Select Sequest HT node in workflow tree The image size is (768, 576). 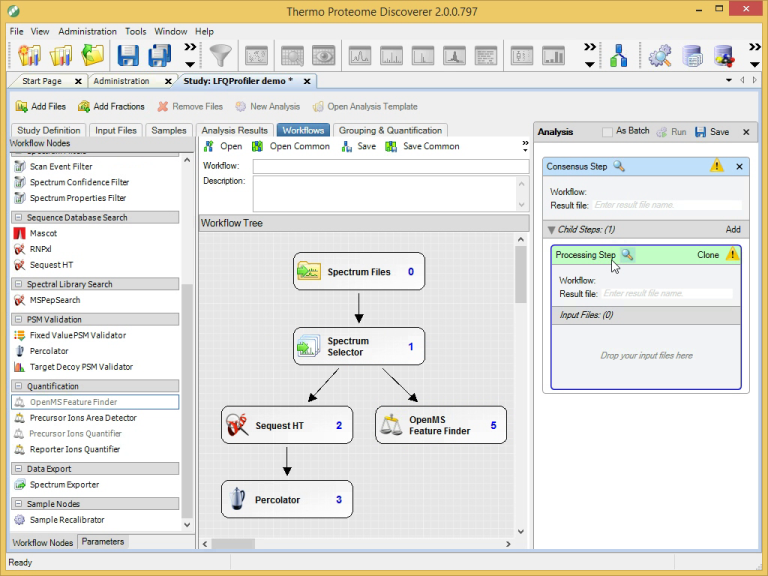tap(287, 425)
